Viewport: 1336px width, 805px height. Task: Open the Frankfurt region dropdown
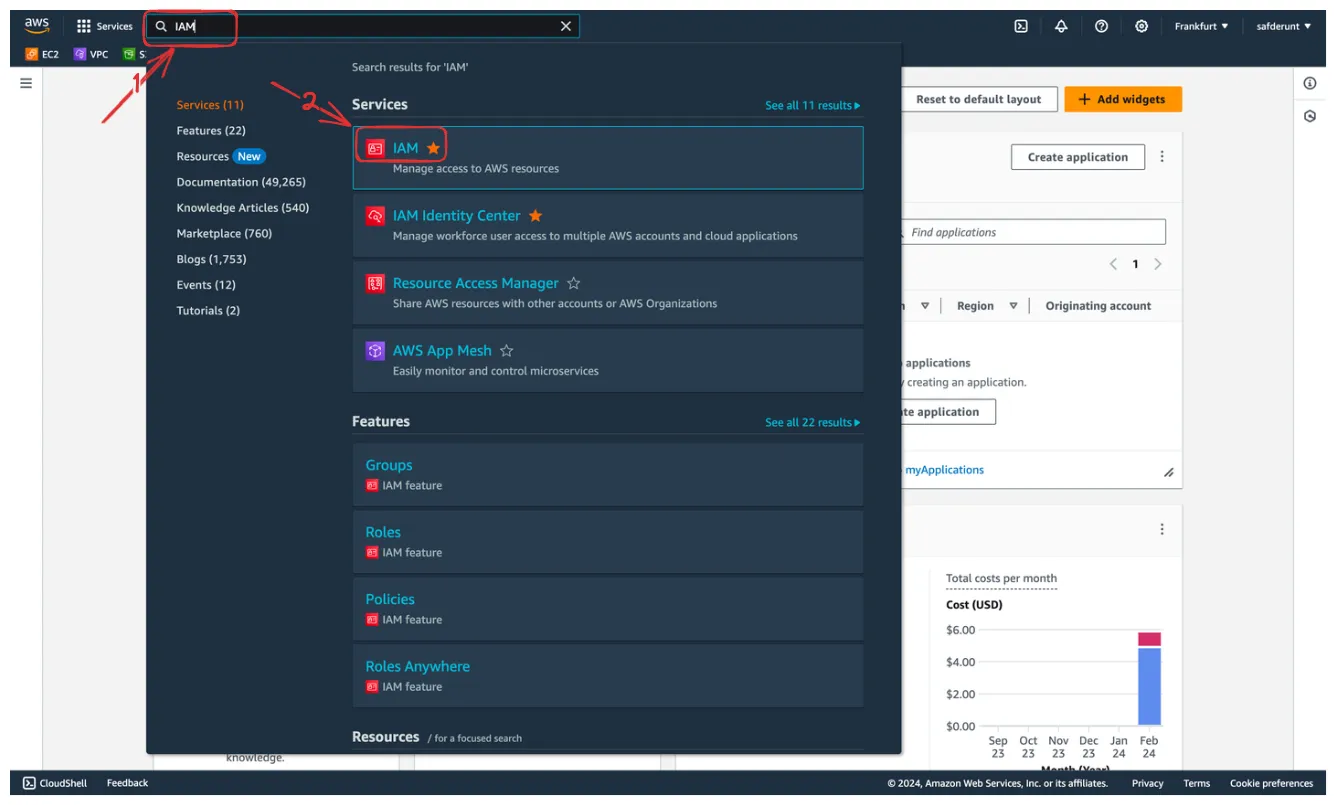pyautogui.click(x=1201, y=27)
